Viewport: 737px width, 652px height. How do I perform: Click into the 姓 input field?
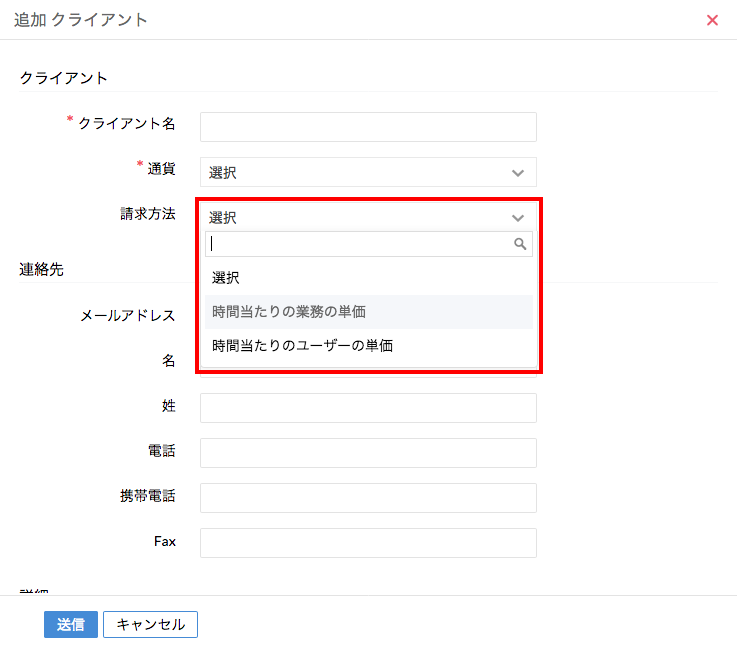point(368,408)
